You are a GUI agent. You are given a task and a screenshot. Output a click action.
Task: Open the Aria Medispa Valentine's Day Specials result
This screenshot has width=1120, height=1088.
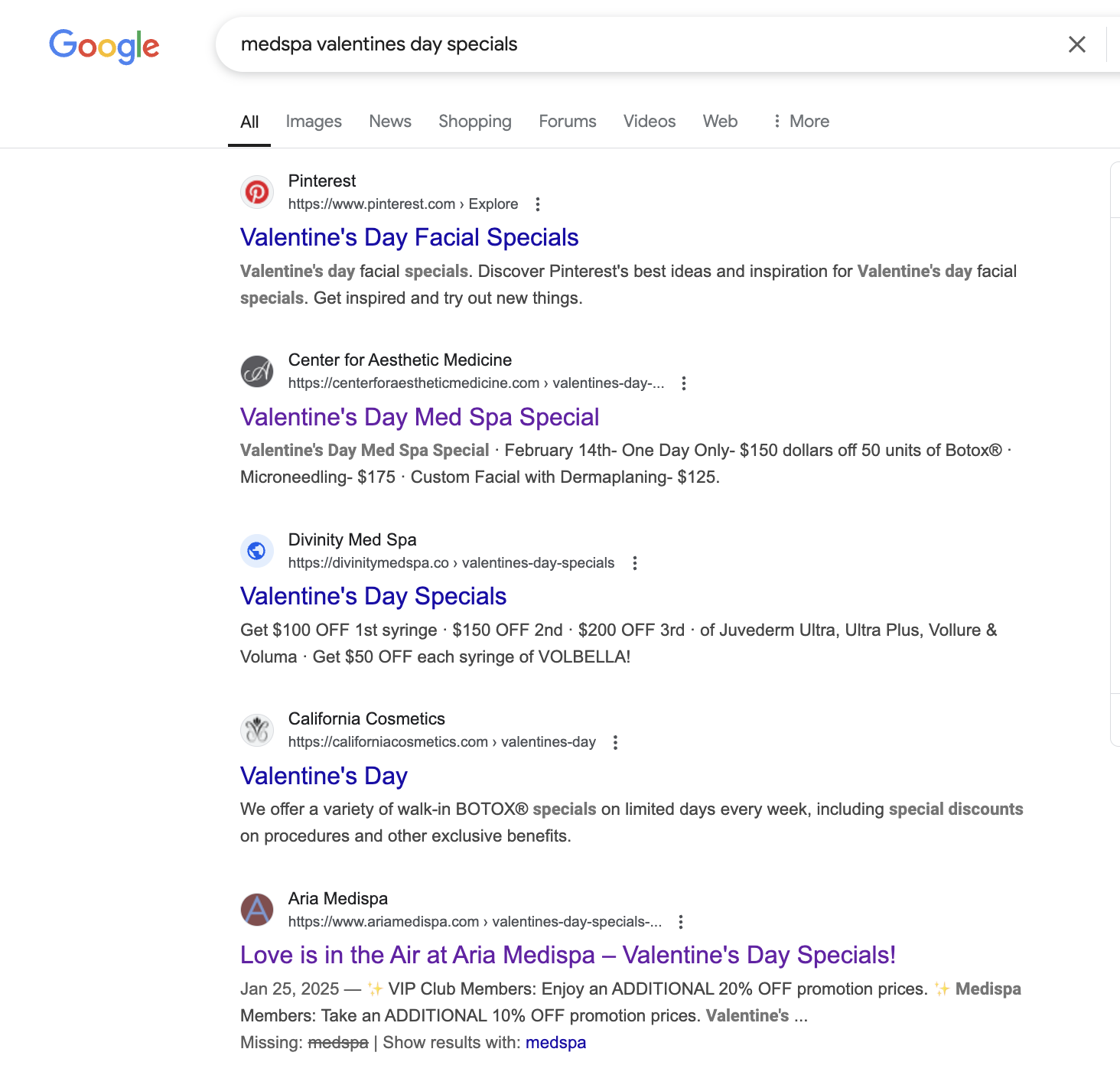(568, 954)
